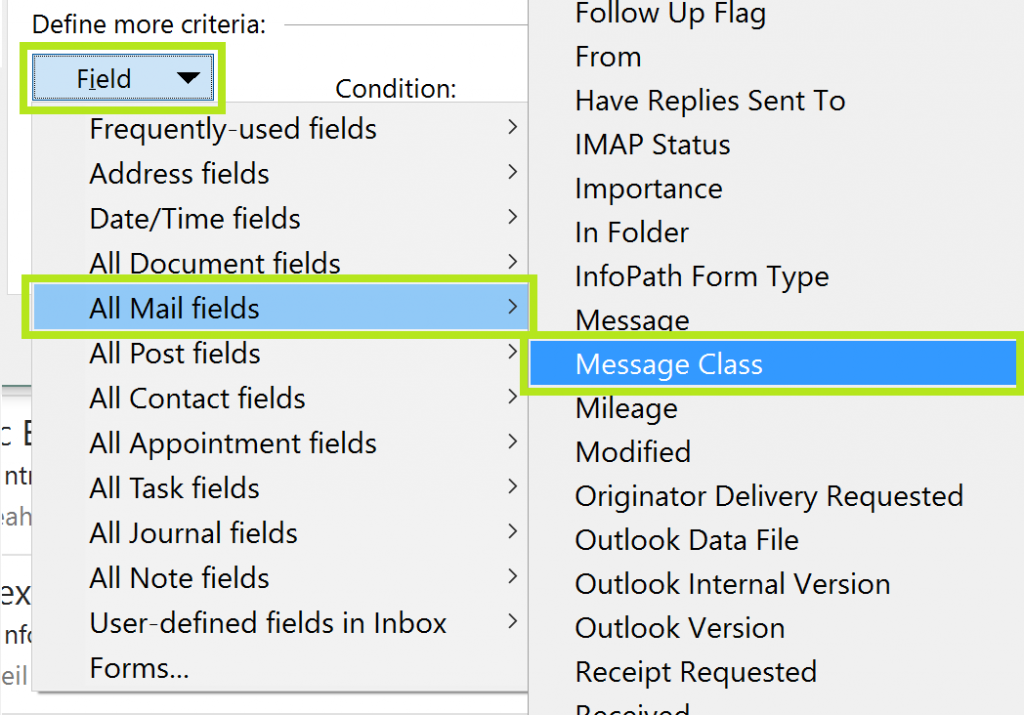Click the Forms... menu entry
Screen dimensions: 1024x715
pos(139,667)
